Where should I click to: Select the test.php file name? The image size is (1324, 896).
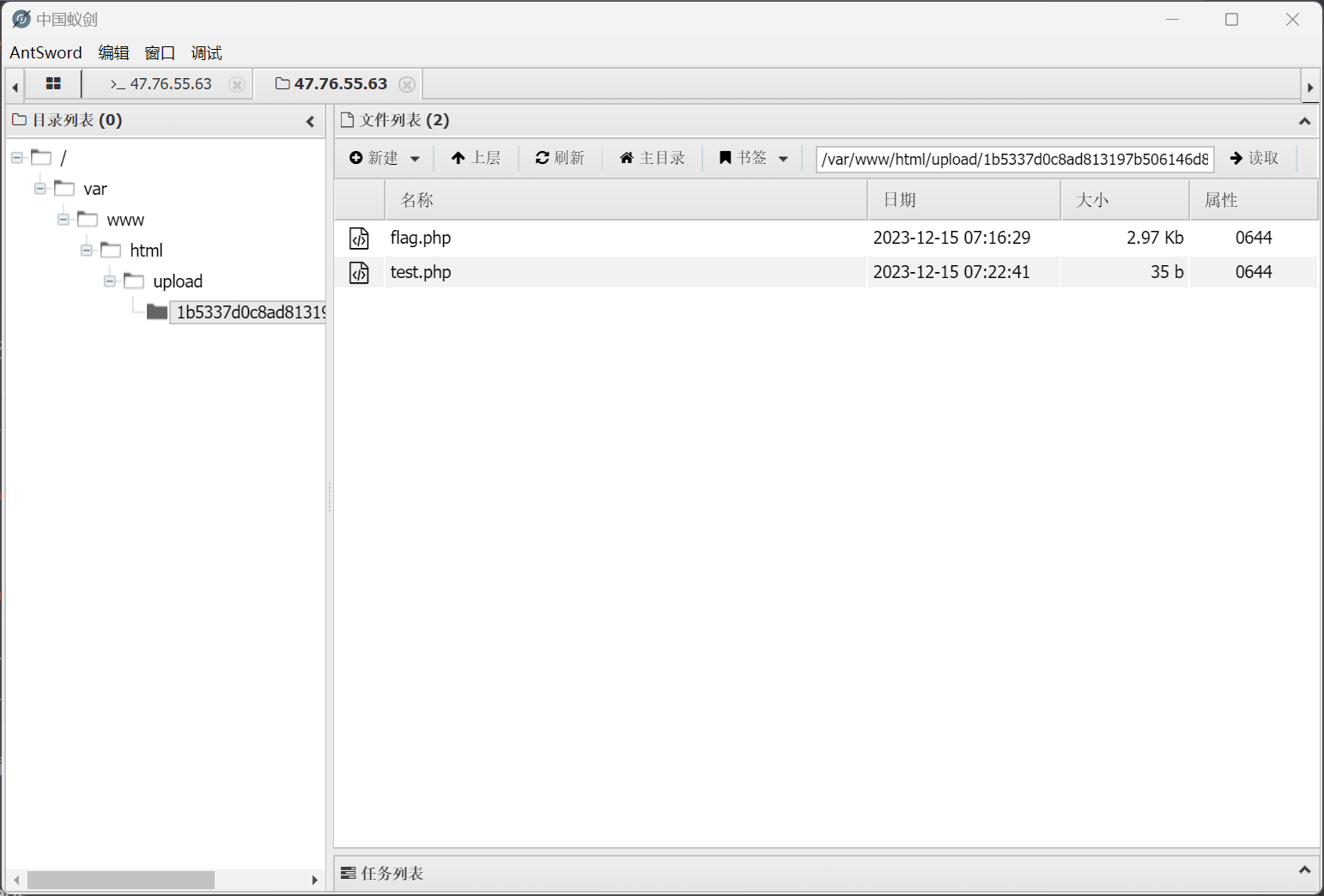click(x=421, y=272)
